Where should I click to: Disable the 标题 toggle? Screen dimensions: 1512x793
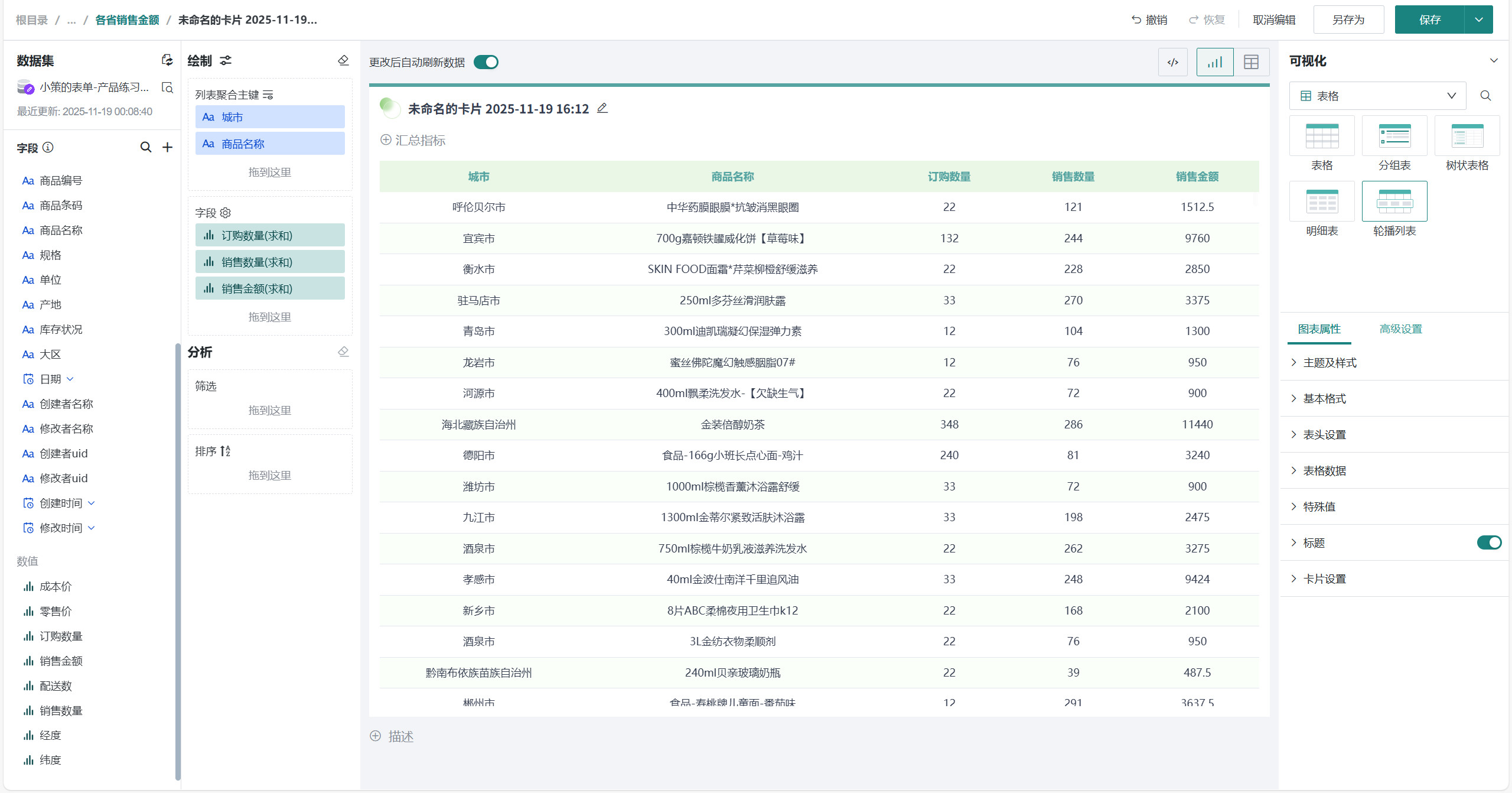coord(1488,542)
